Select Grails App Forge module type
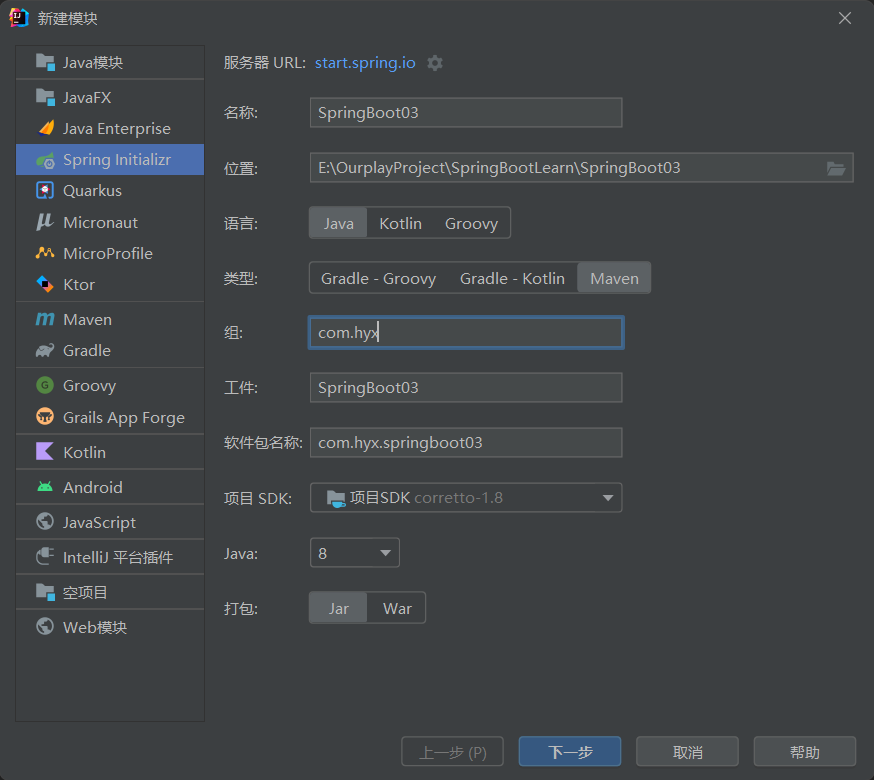This screenshot has height=780, width=874. coord(110,417)
